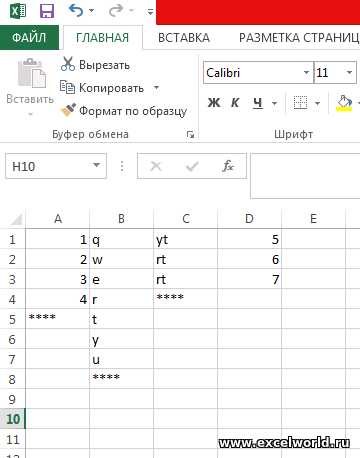Viewport: 360px width, 458px height.
Task: Customize the Quick Access Toolbar
Action: pyautogui.click(x=150, y=12)
